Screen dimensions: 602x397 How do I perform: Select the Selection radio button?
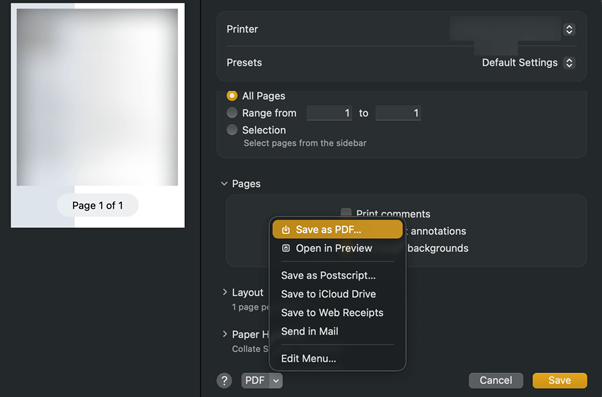coord(232,130)
